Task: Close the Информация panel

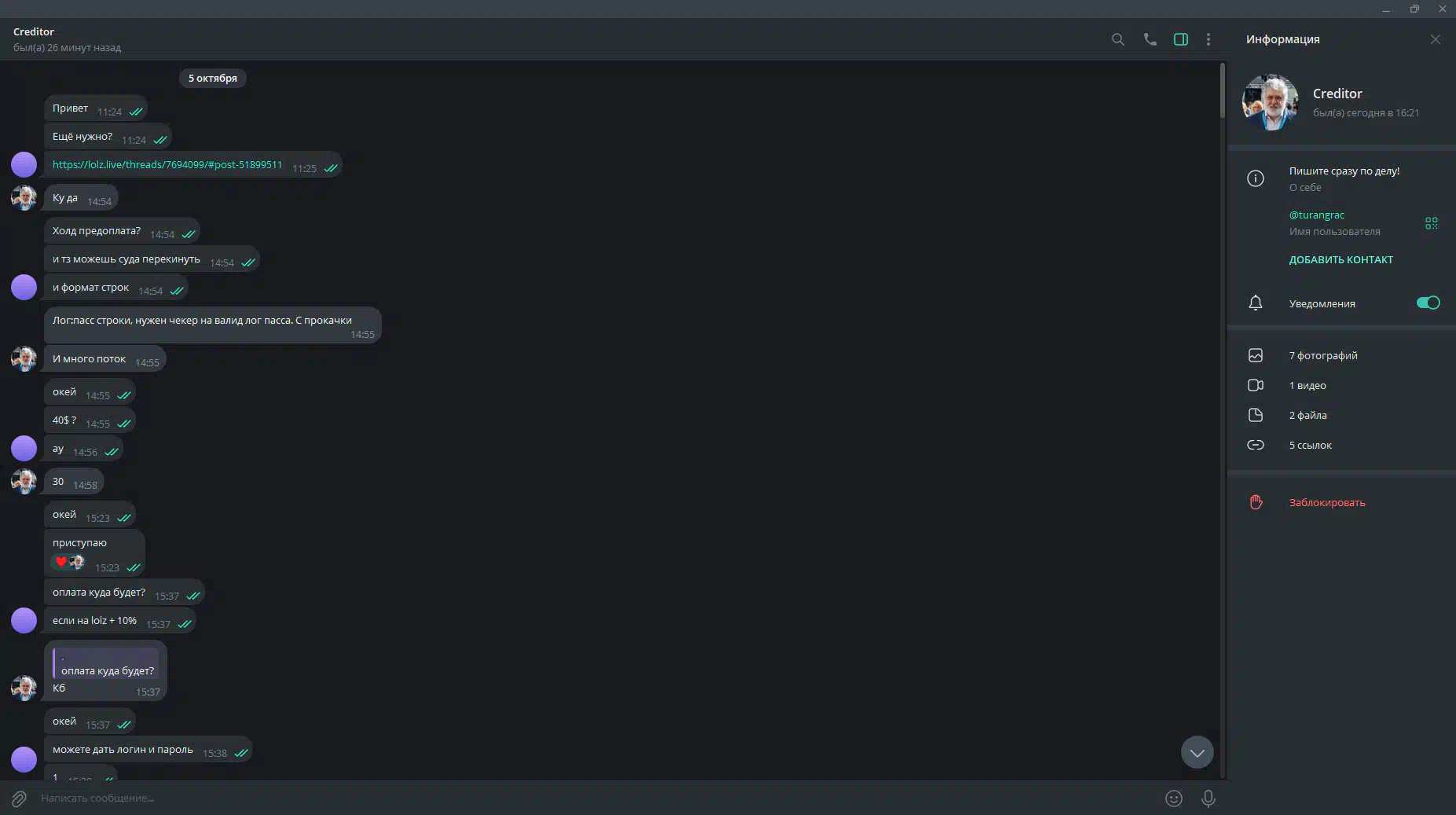Action: [1436, 39]
